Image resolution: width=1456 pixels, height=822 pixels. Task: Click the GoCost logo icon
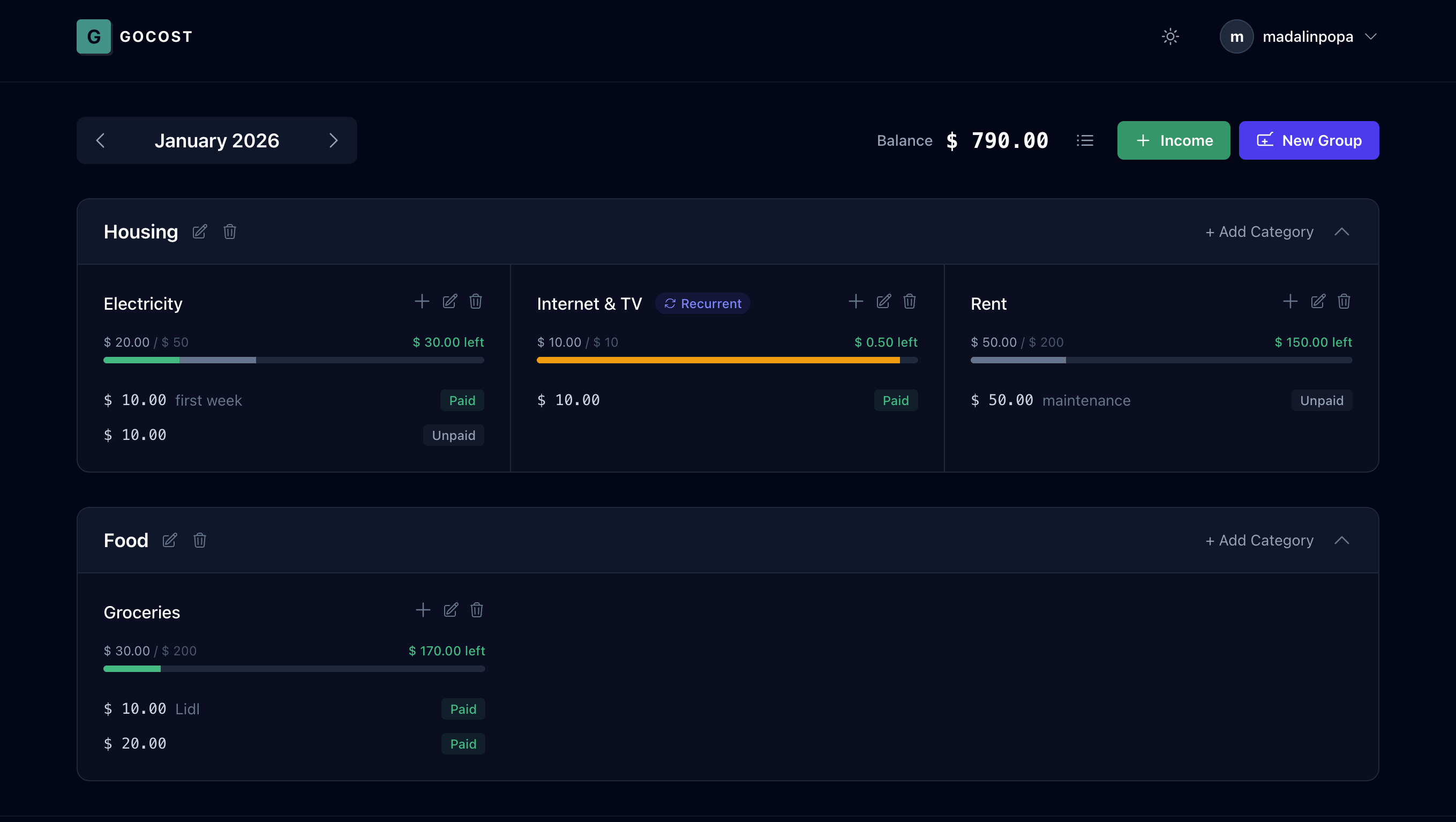(94, 37)
